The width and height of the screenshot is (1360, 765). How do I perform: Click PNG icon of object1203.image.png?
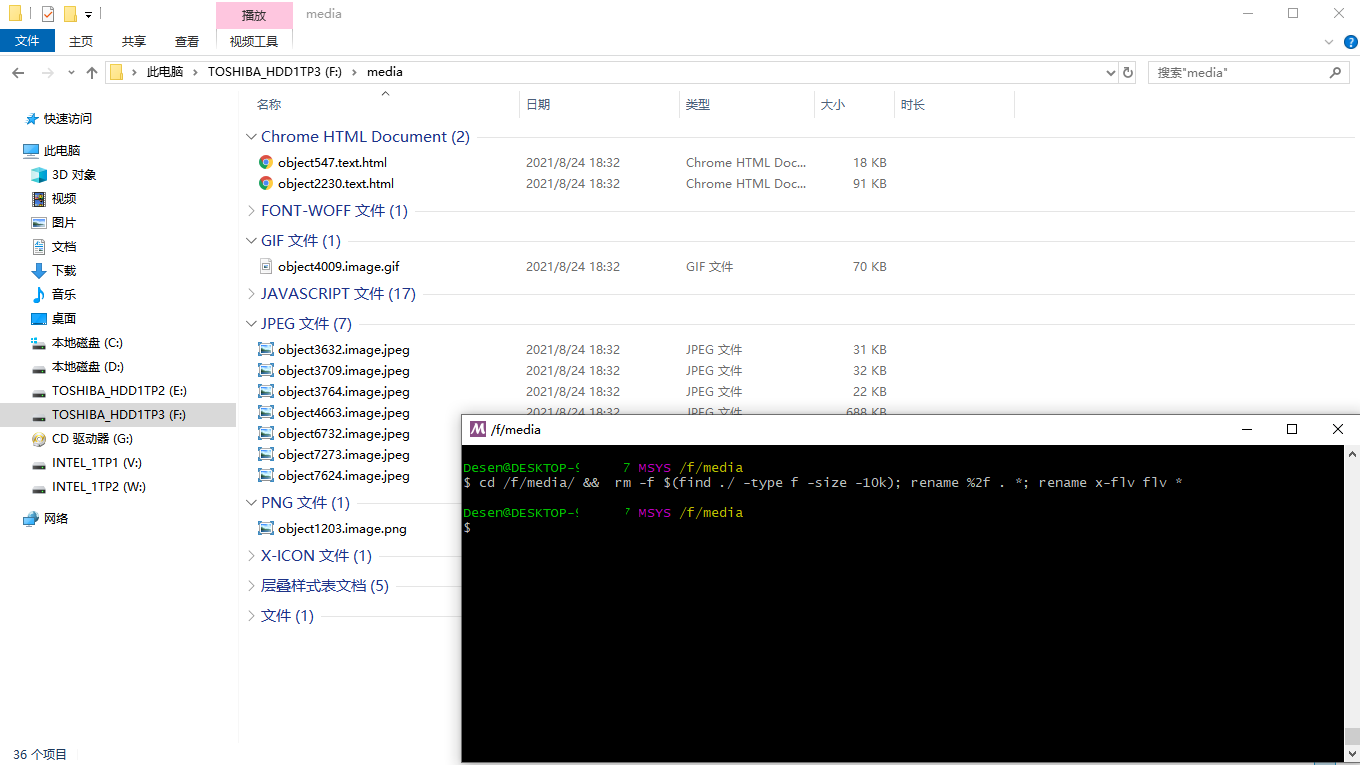266,528
